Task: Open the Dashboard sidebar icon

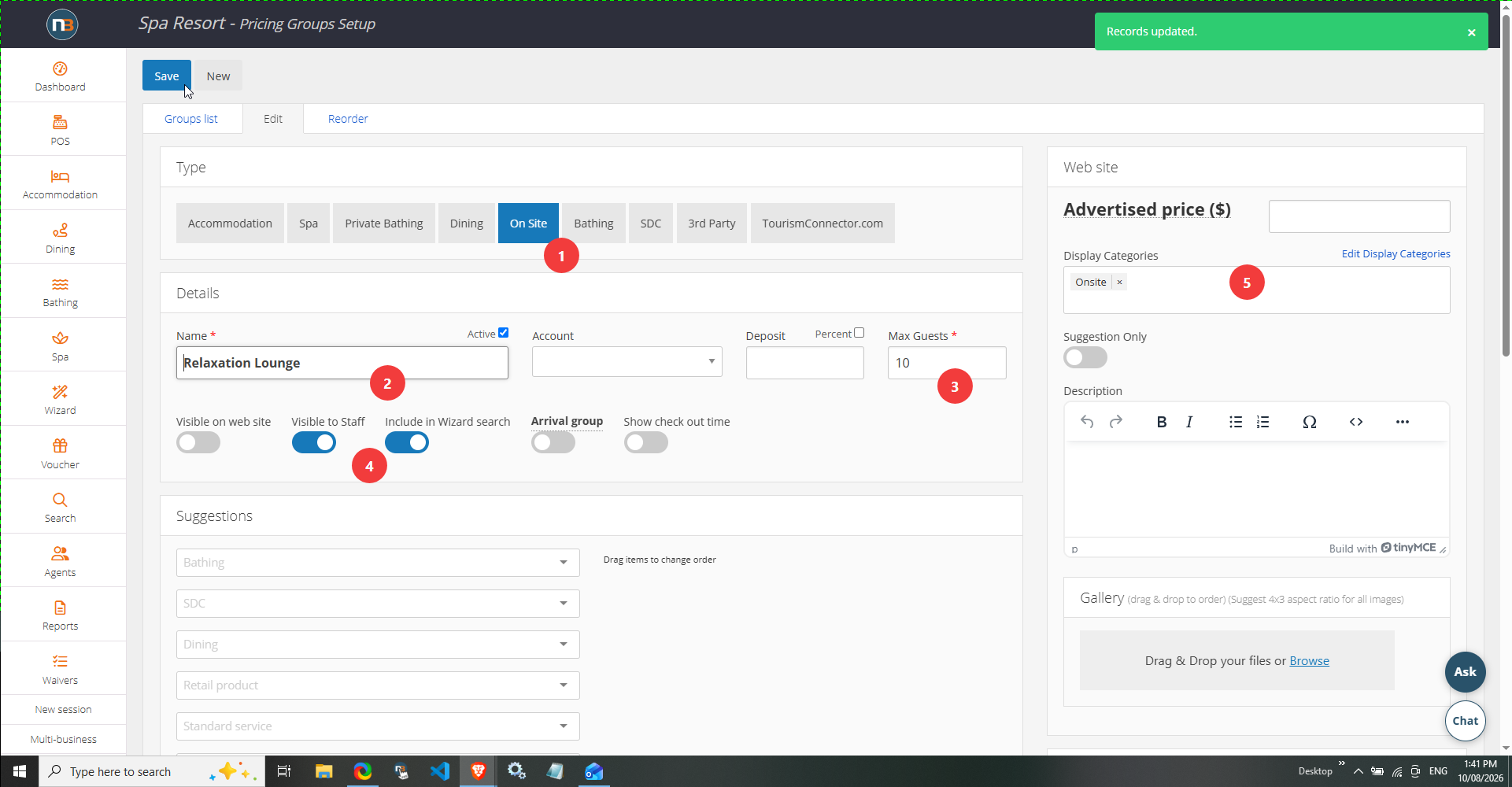Action: coord(60,68)
